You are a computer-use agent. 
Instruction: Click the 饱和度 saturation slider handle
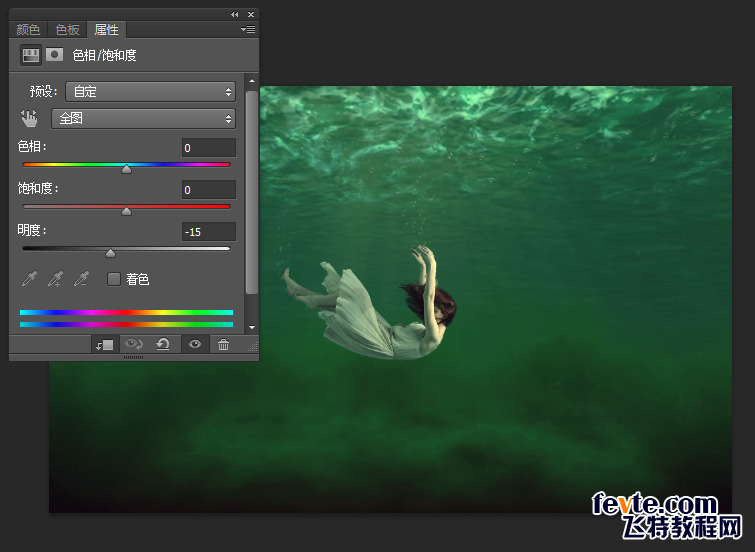click(126, 211)
